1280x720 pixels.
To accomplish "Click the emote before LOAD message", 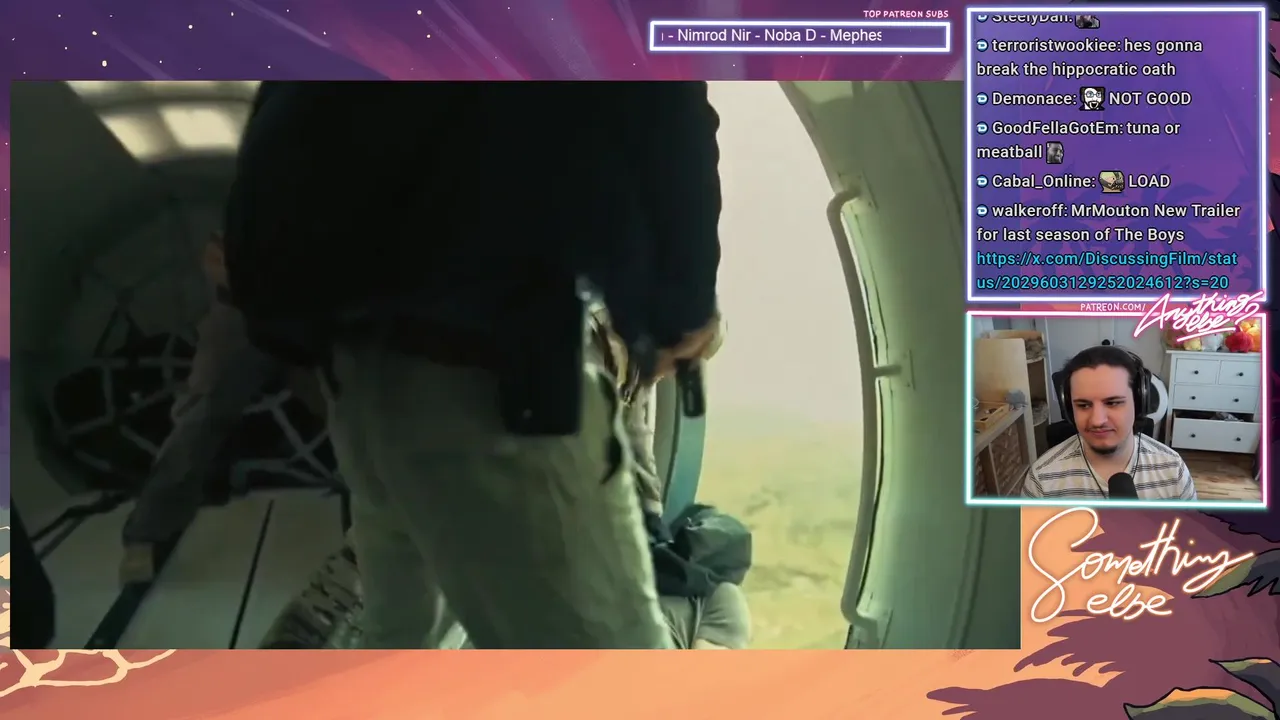I will (1111, 181).
